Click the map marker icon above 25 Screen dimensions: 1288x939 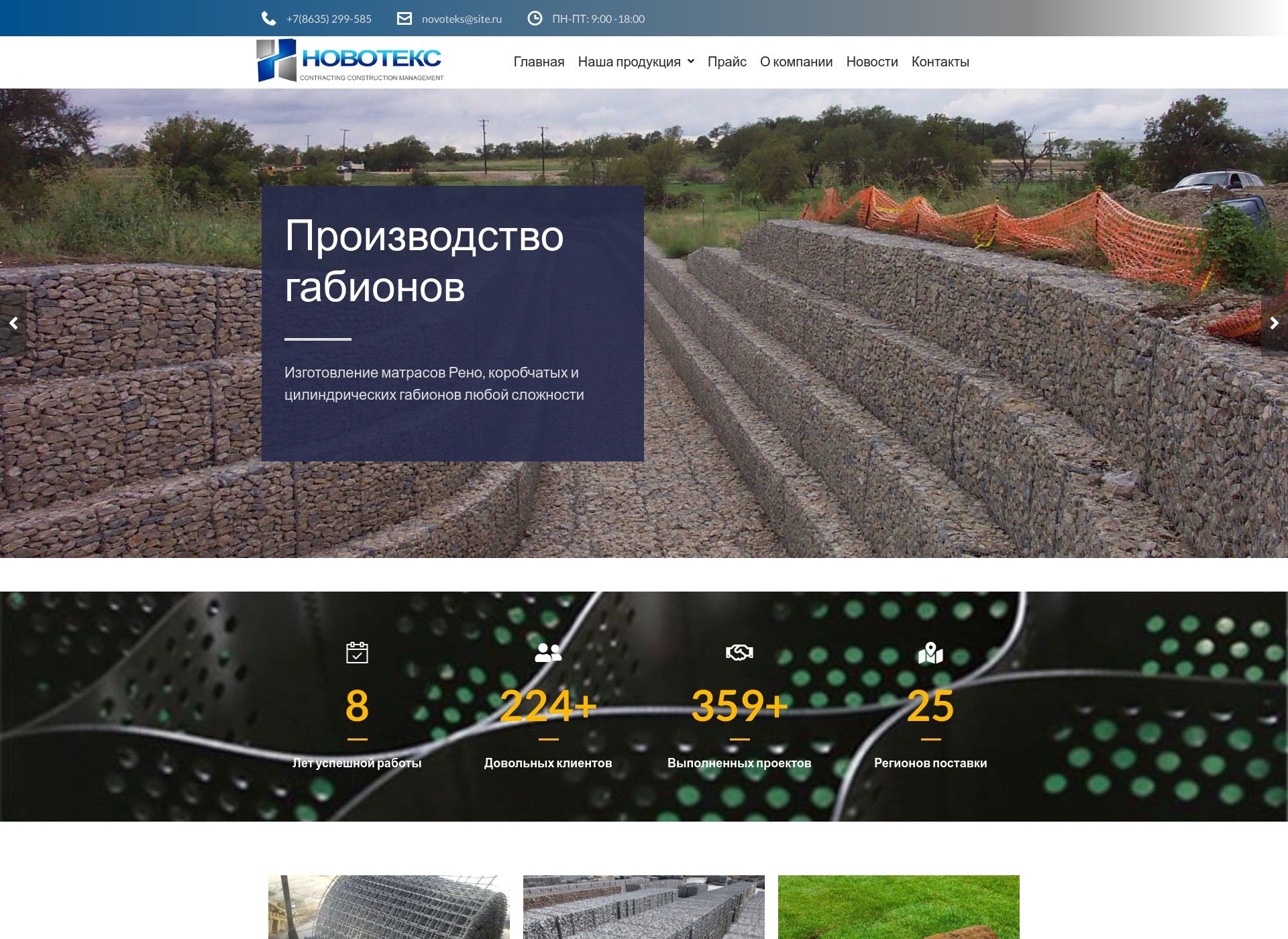point(930,652)
